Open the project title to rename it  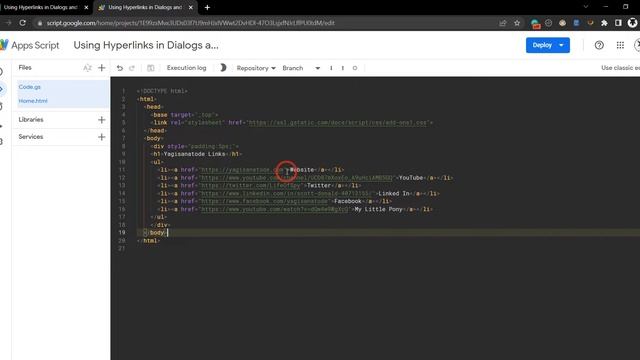coord(146,45)
